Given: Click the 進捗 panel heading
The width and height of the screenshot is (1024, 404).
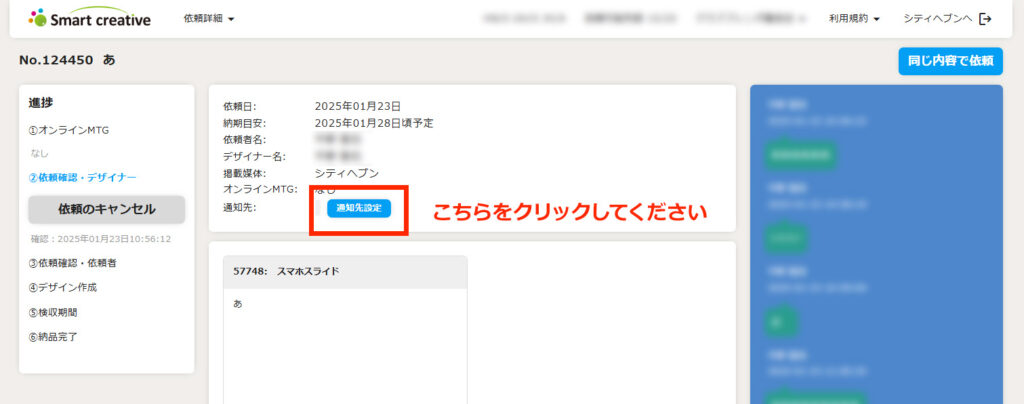Looking at the screenshot, I should point(40,102).
